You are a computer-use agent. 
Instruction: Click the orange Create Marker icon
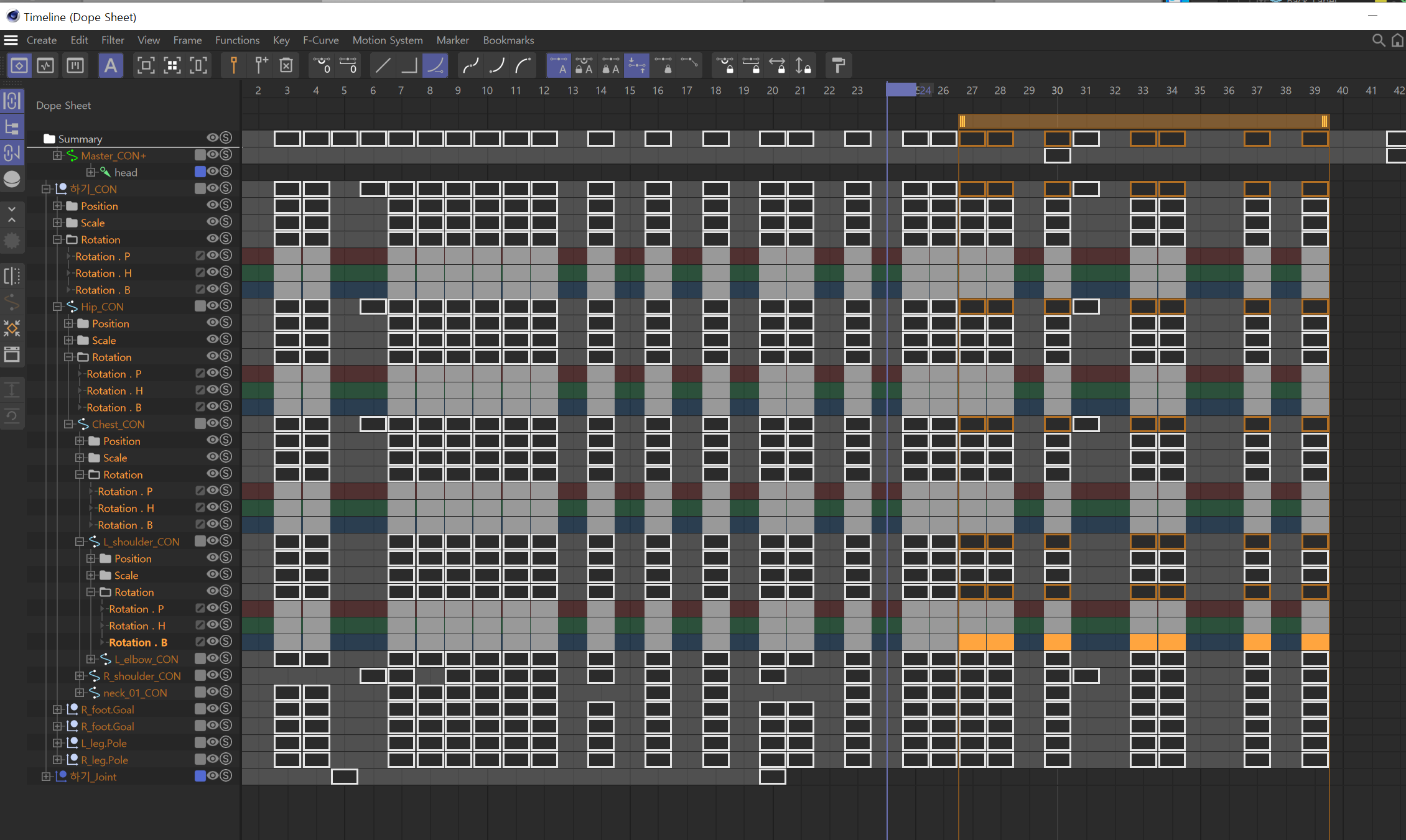pos(234,65)
